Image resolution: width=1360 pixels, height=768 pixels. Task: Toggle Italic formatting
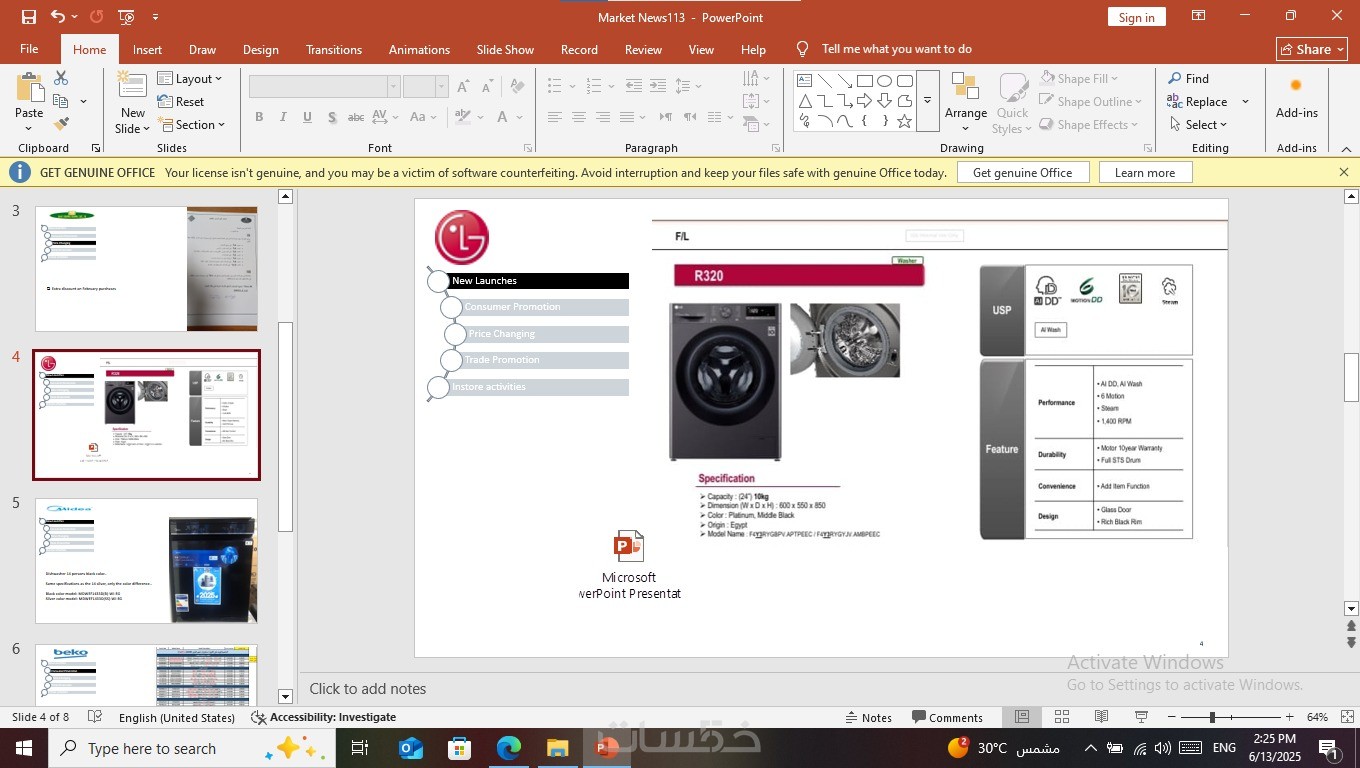[283, 117]
